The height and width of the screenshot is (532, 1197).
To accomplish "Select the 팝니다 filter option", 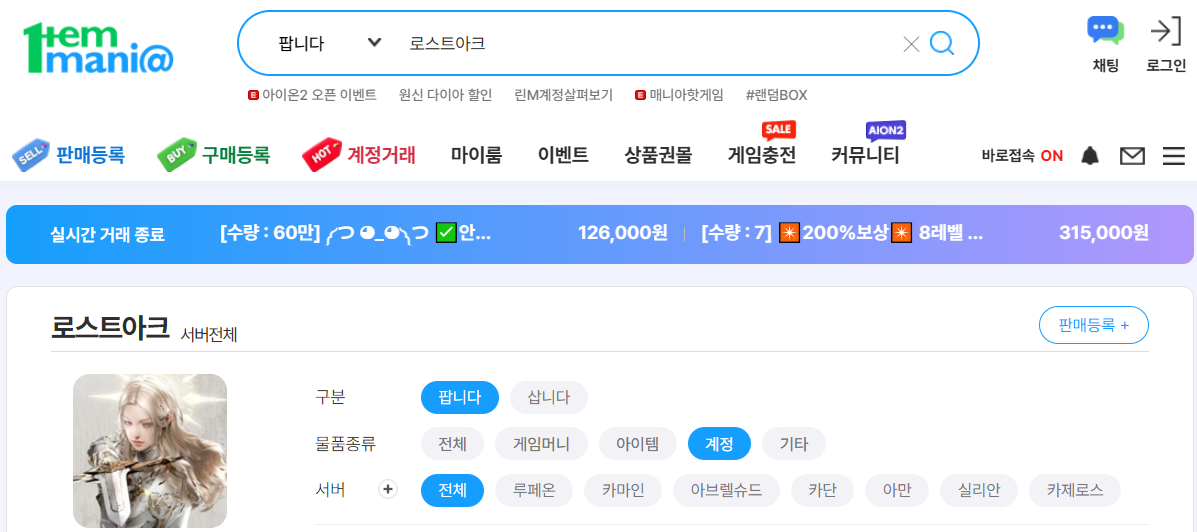I will [460, 397].
